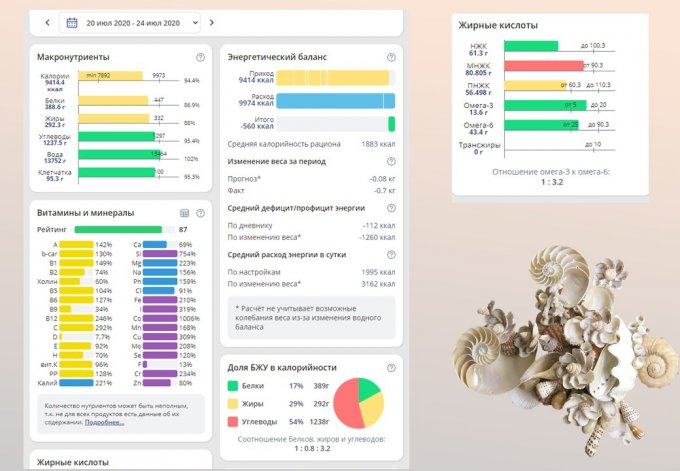The height and width of the screenshot is (471, 680).
Task: Open help icon beside Средний расход энергии в сутки
Action: point(390,255)
